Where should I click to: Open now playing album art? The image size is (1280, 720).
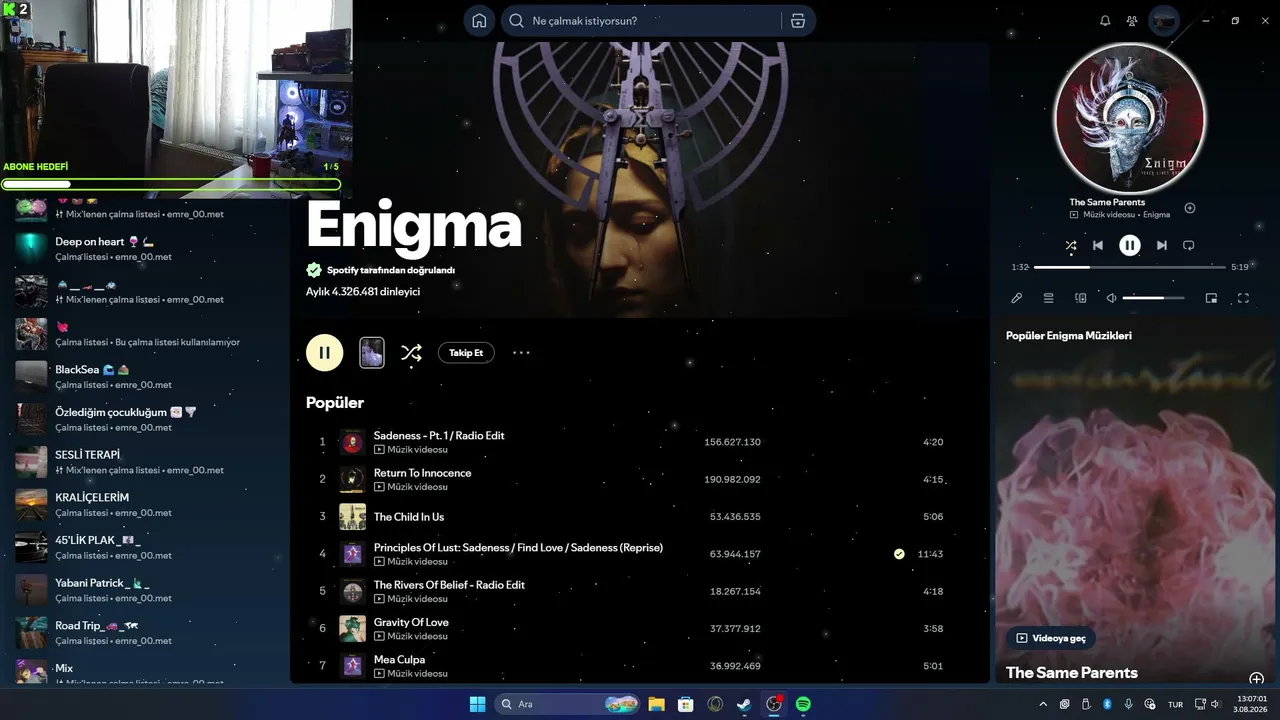coord(1130,119)
